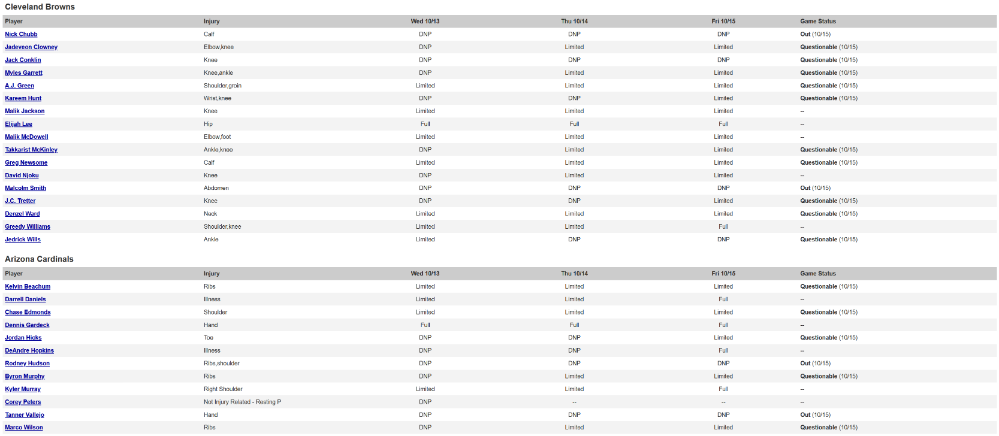Open DeAndre Hopkins profile link
Image resolution: width=999 pixels, height=436 pixels.
point(29,351)
